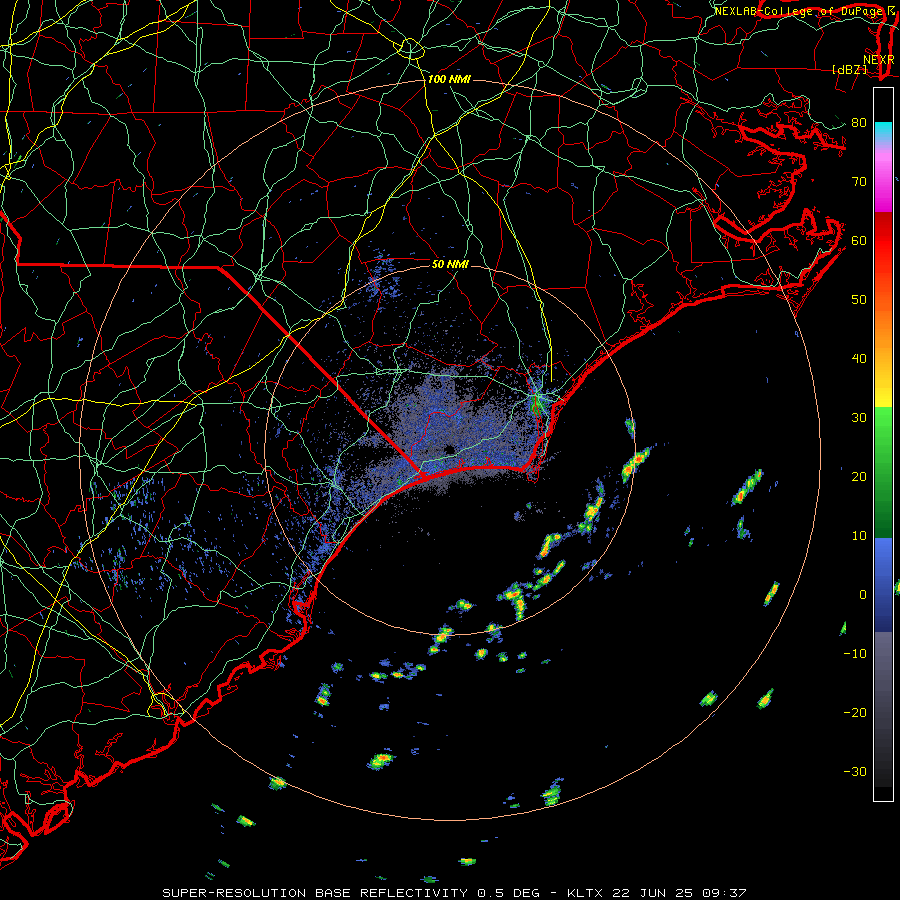This screenshot has width=900, height=900.
Task: Click the 40 value on color scale
Action: coord(859,359)
